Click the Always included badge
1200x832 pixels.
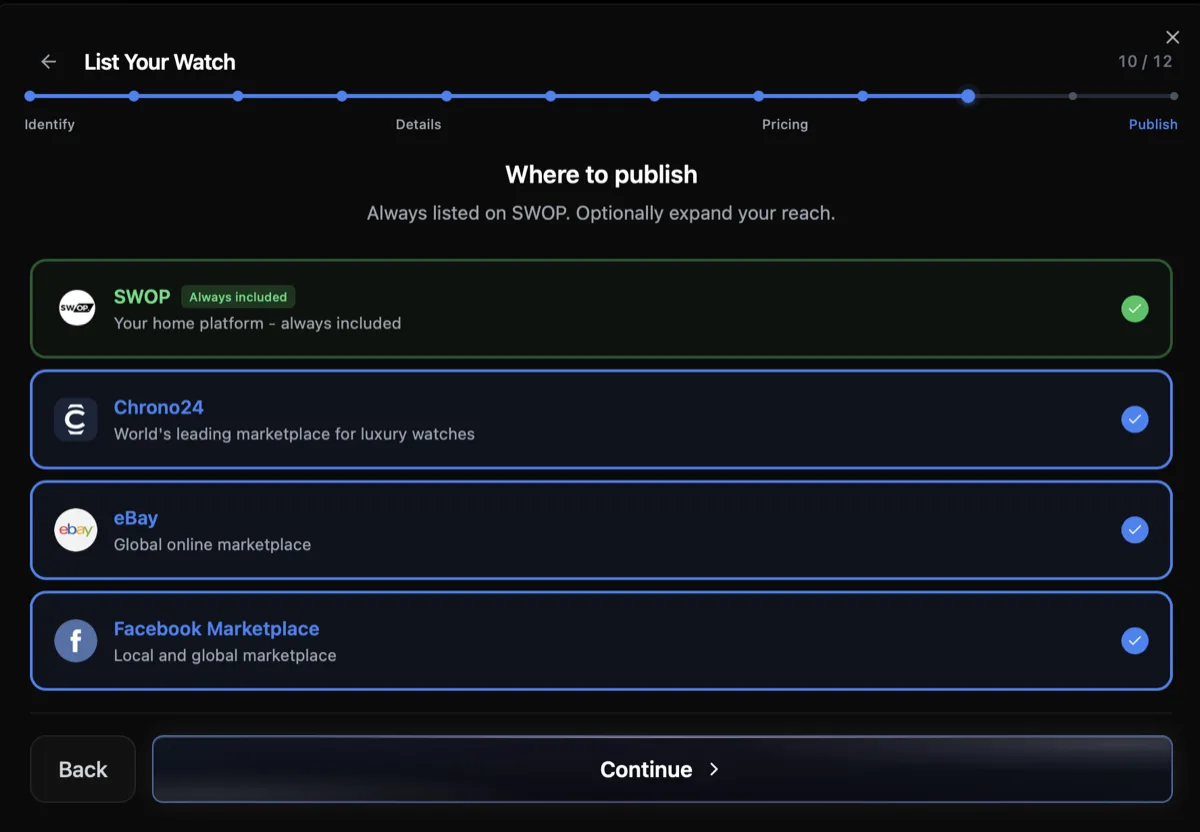click(x=238, y=297)
